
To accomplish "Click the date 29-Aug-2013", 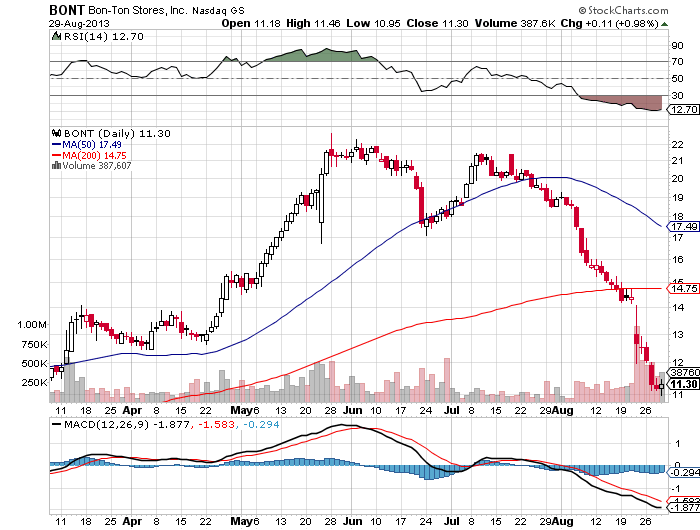I will point(79,24).
